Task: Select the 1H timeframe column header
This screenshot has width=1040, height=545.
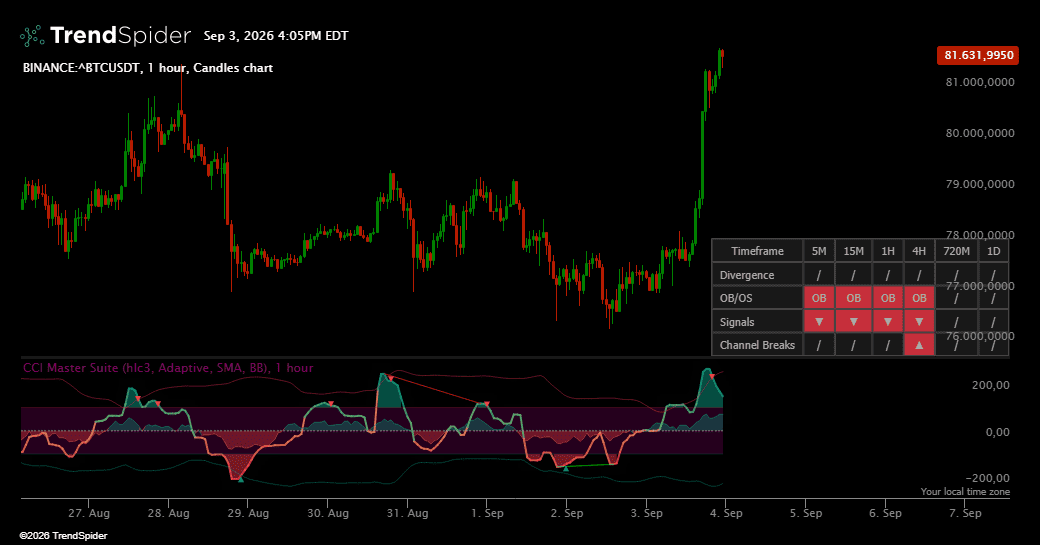Action: 887,251
